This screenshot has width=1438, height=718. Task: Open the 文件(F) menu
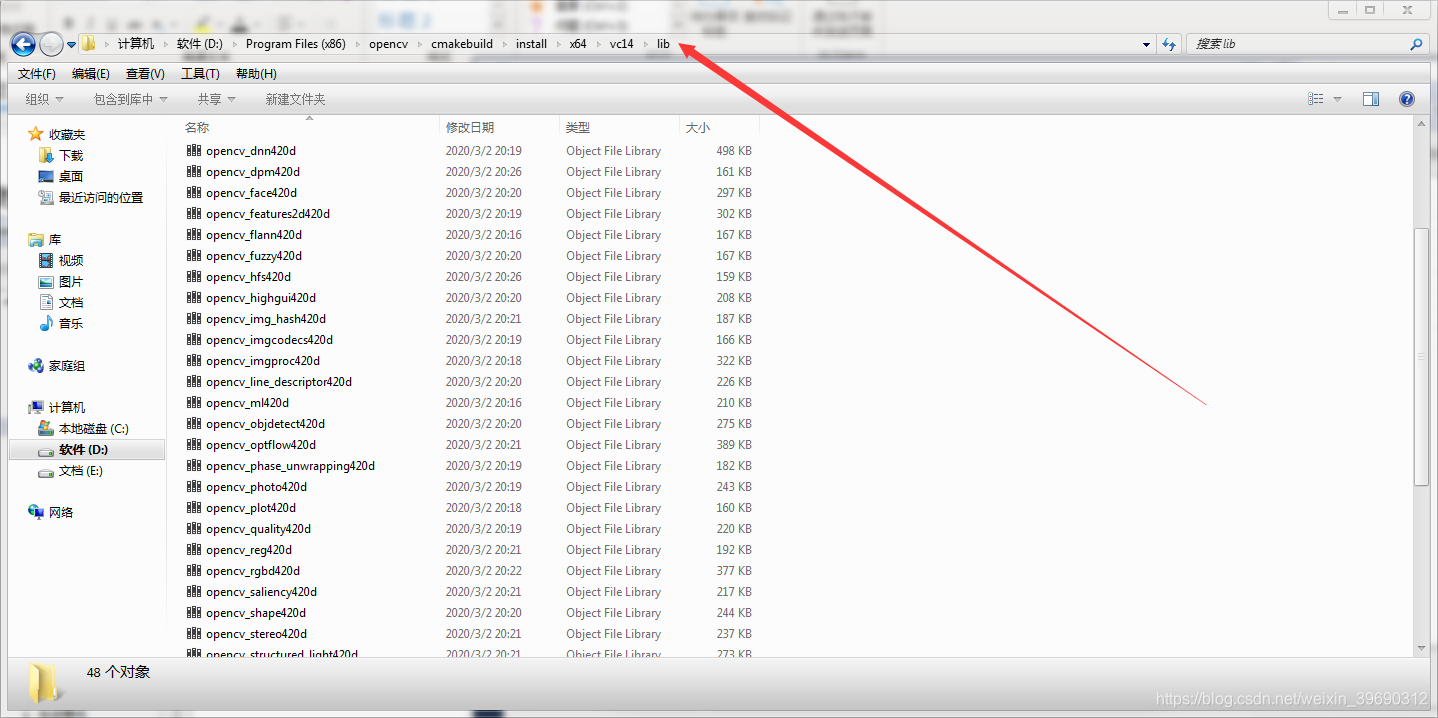coord(37,74)
